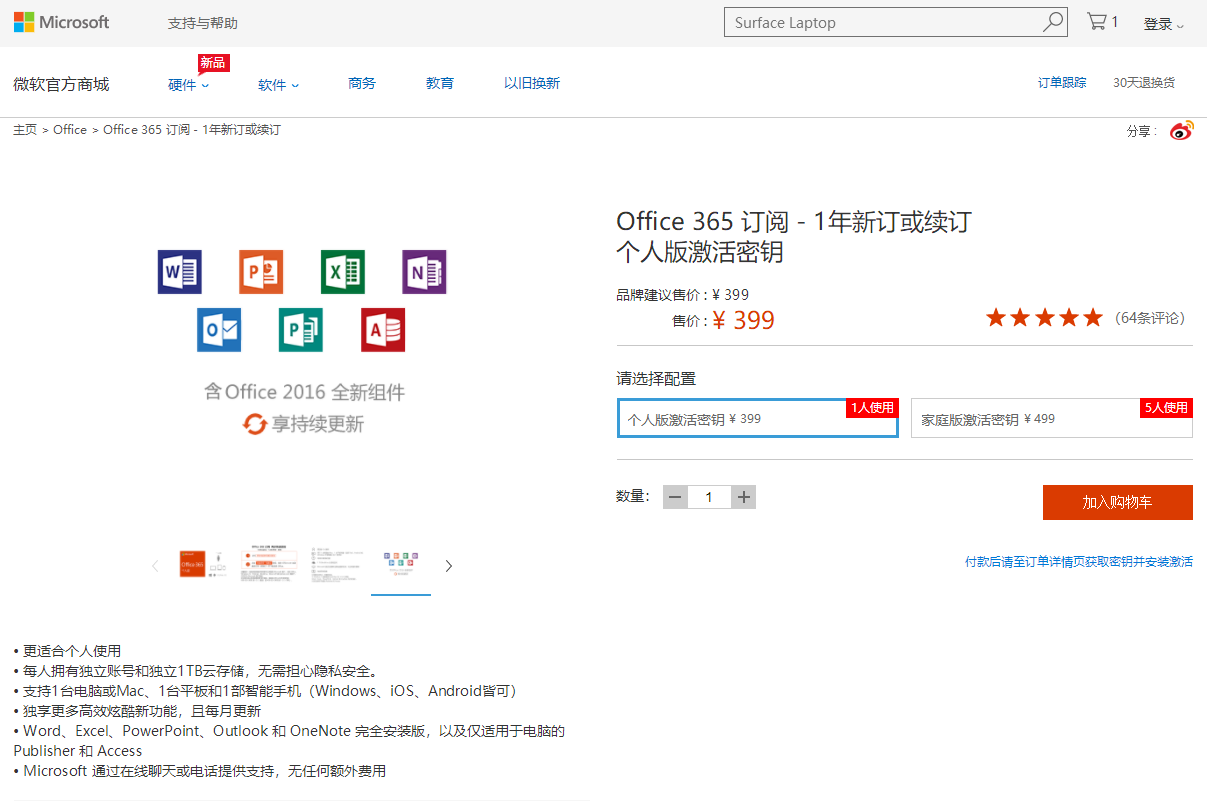Open the 登录 account dropdown
The width and height of the screenshot is (1207, 801).
pos(1163,24)
